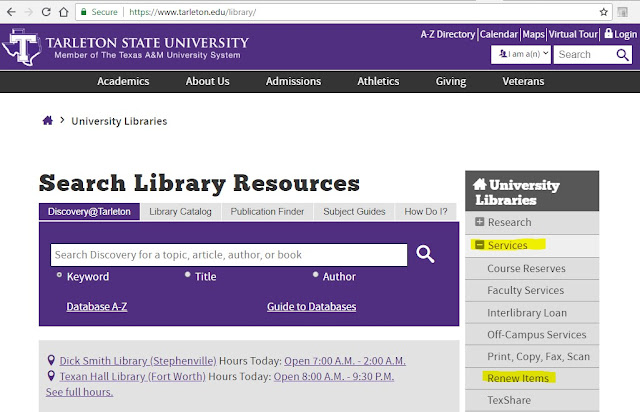Open the Admissions menu
This screenshot has height=412, width=640.
[x=293, y=81]
